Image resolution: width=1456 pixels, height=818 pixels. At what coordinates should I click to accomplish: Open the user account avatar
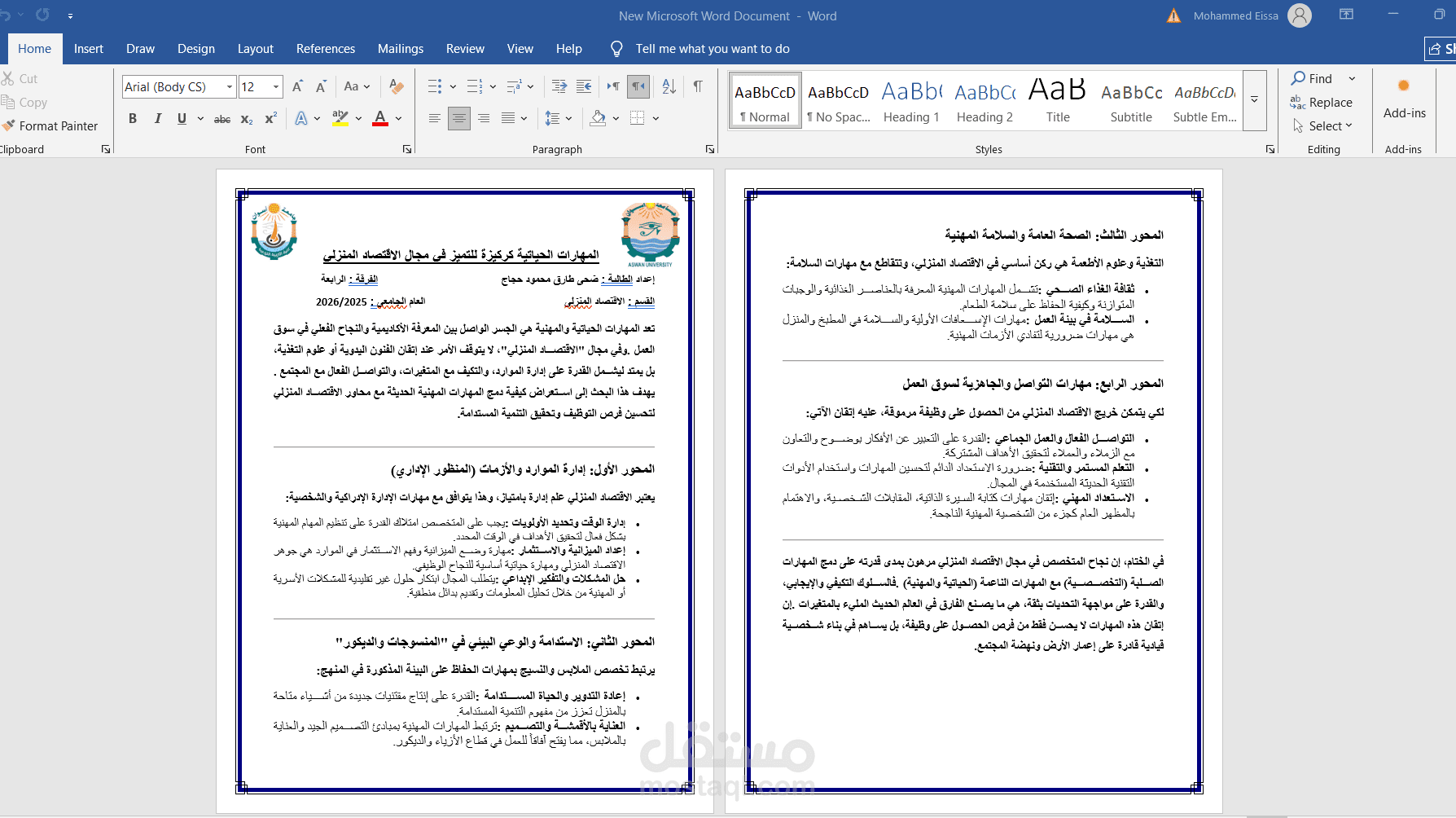[x=1300, y=15]
